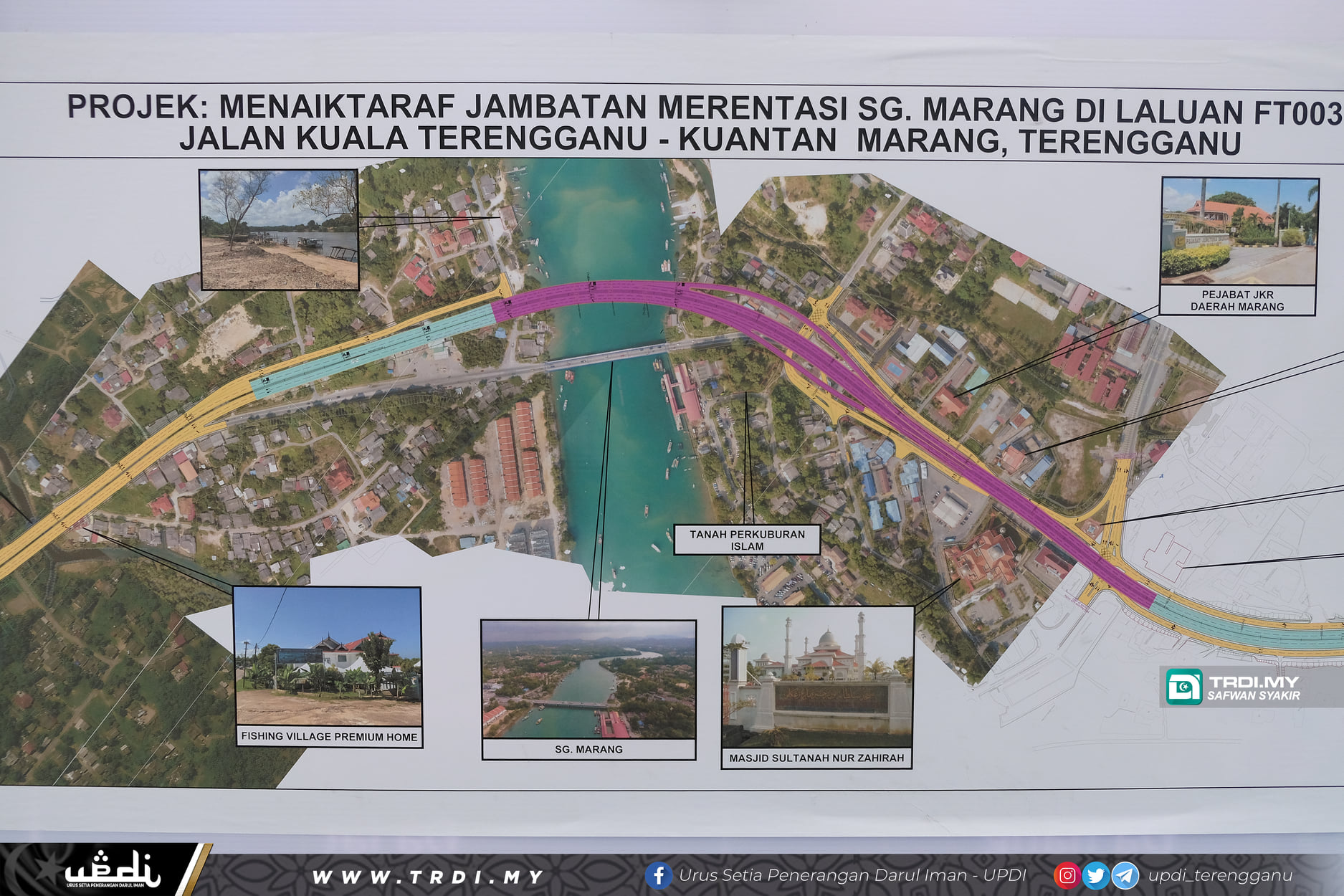Viewport: 1344px width, 896px height.
Task: Click the Facebook icon in the footer
Action: tap(658, 875)
